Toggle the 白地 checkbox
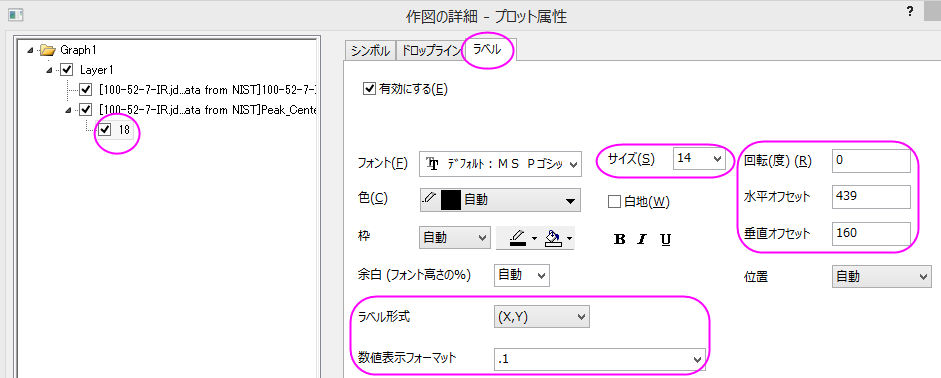941x378 pixels. 614,202
